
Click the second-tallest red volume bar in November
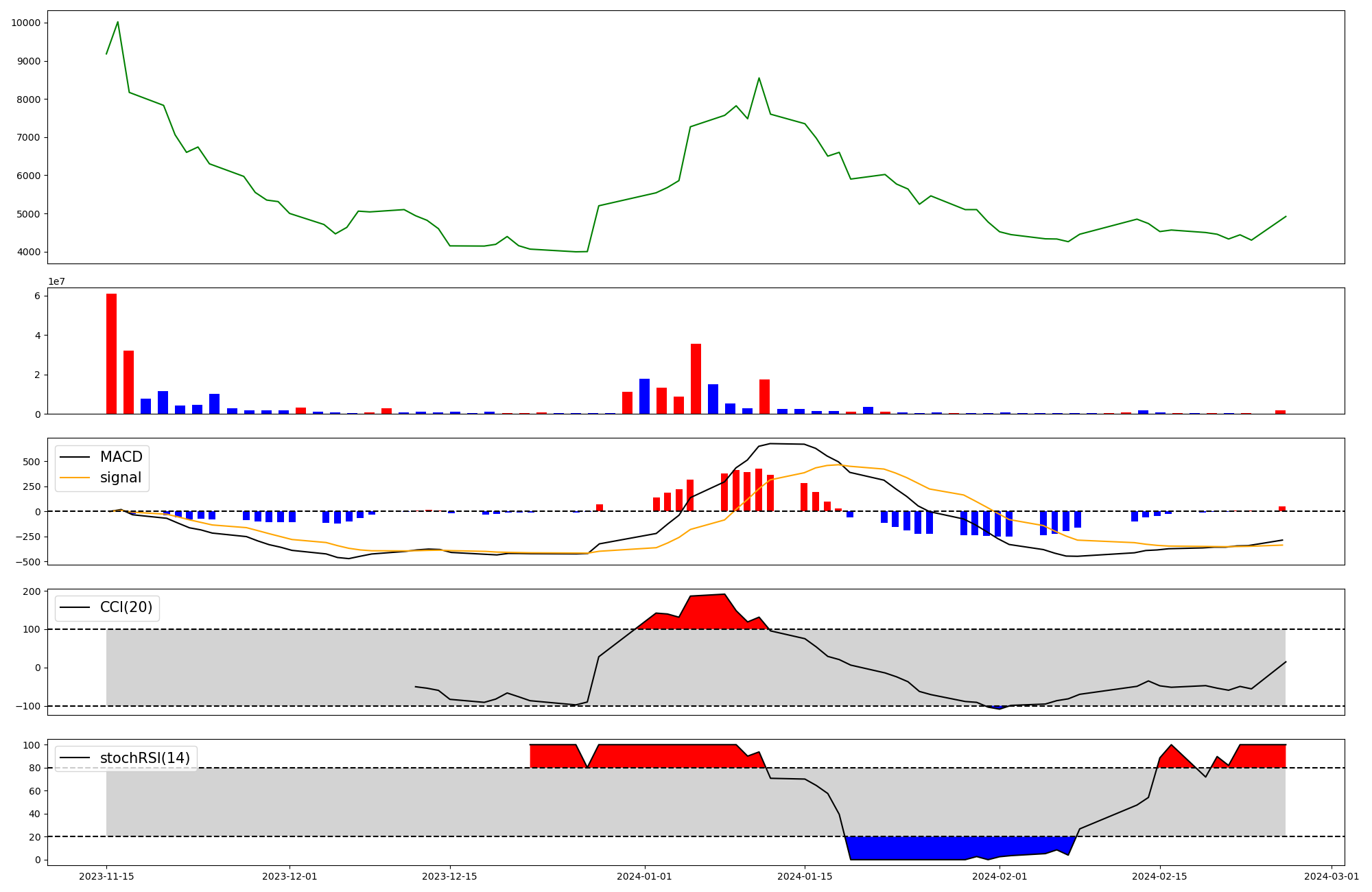point(128,382)
